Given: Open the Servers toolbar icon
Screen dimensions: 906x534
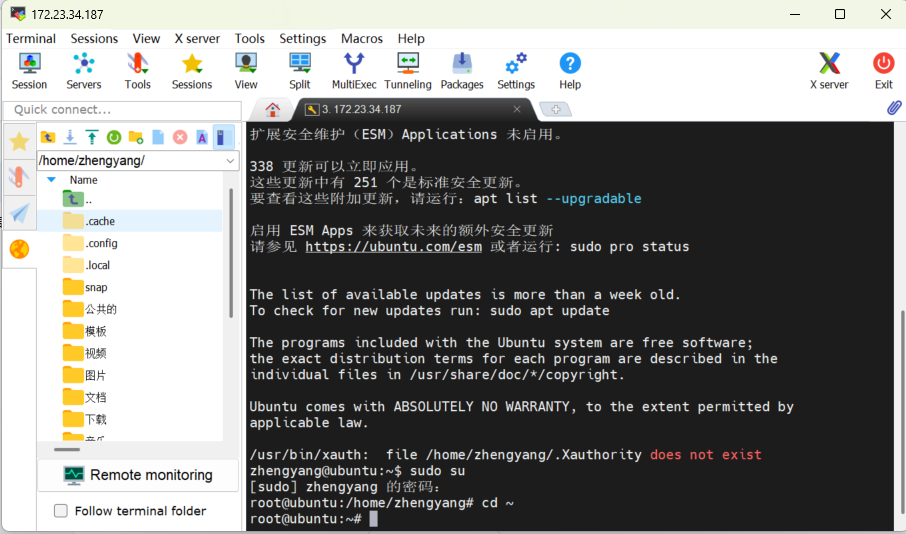Looking at the screenshot, I should (84, 71).
